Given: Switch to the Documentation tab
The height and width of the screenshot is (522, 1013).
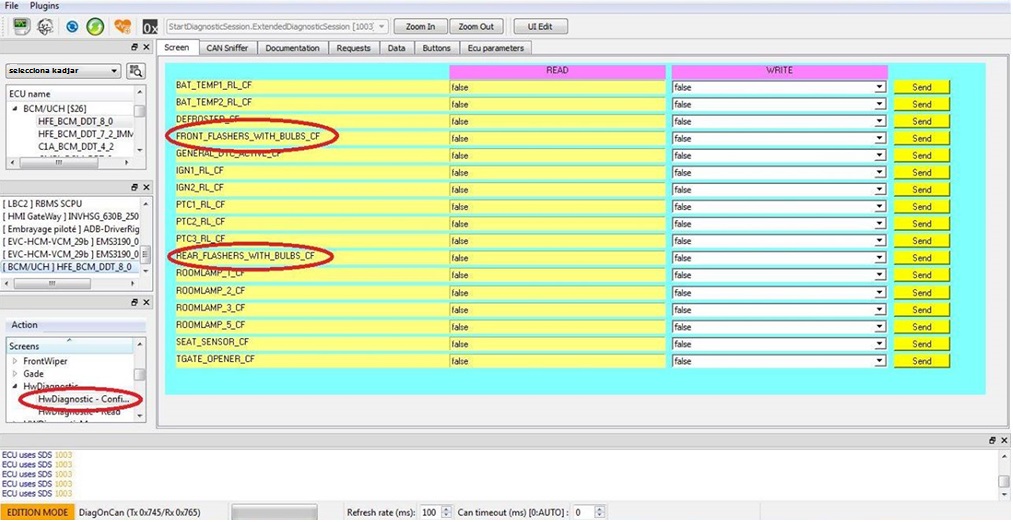Looking at the screenshot, I should pos(293,48).
